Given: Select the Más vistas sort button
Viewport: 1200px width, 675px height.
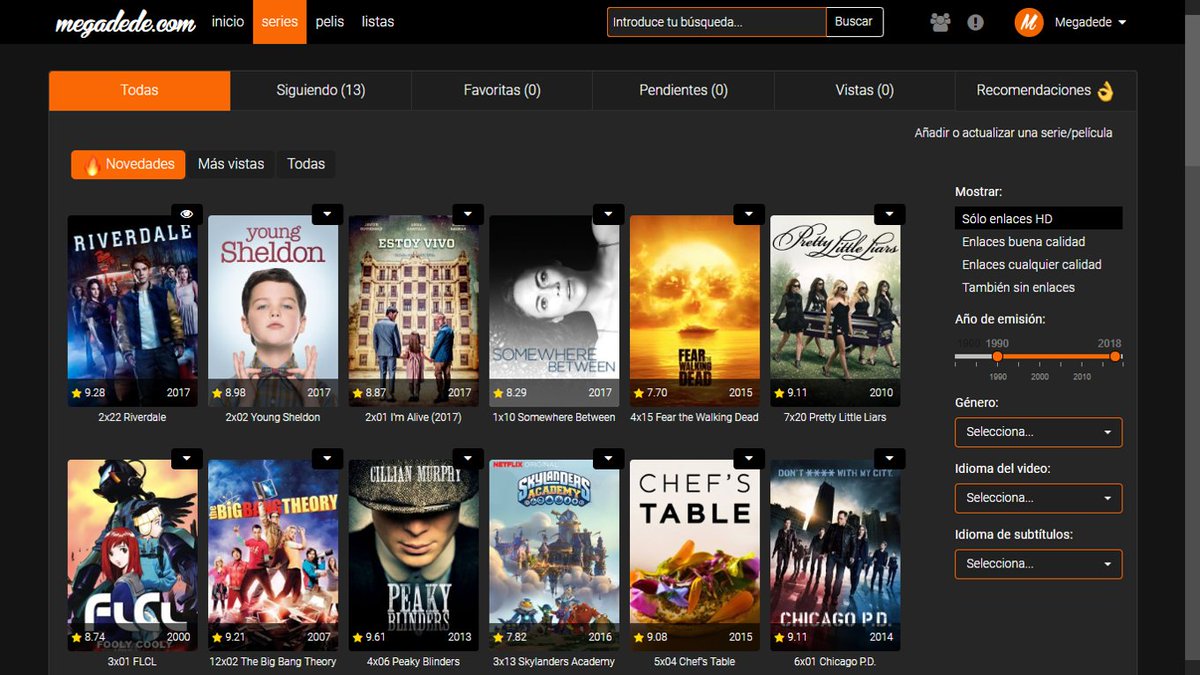Looking at the screenshot, I should point(231,164).
